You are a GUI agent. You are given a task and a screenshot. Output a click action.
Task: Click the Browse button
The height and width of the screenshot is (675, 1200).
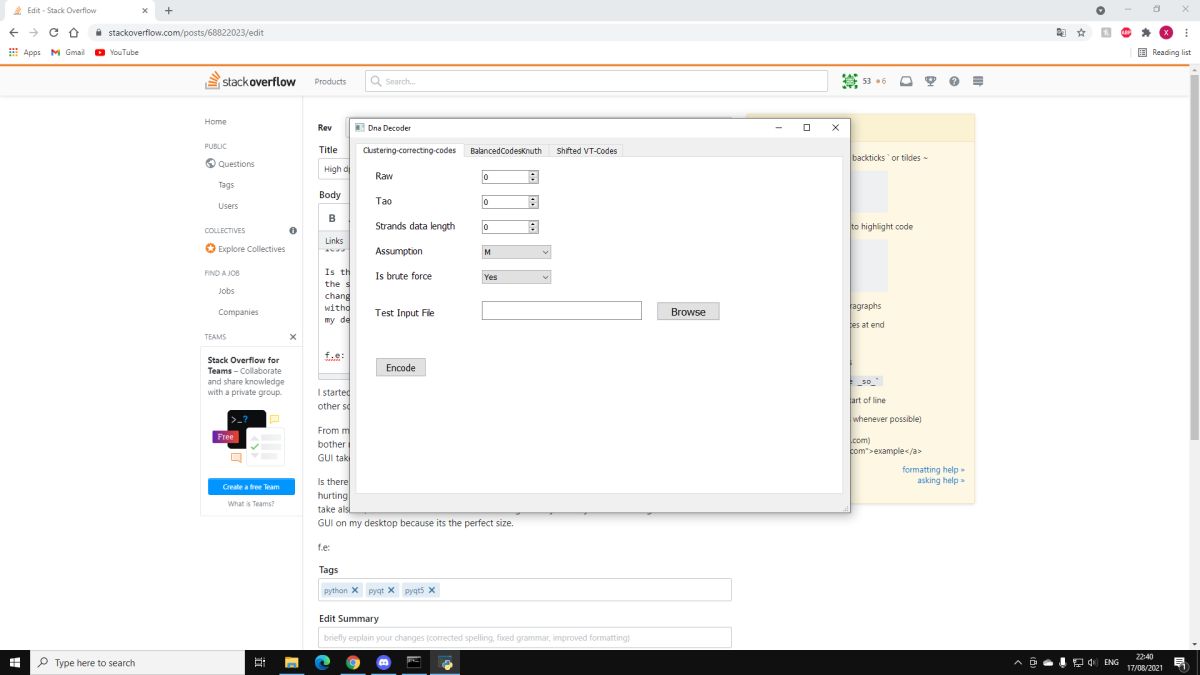point(688,312)
